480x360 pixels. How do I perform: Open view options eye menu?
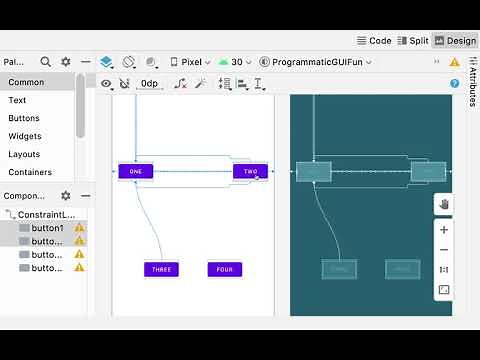(x=107, y=84)
